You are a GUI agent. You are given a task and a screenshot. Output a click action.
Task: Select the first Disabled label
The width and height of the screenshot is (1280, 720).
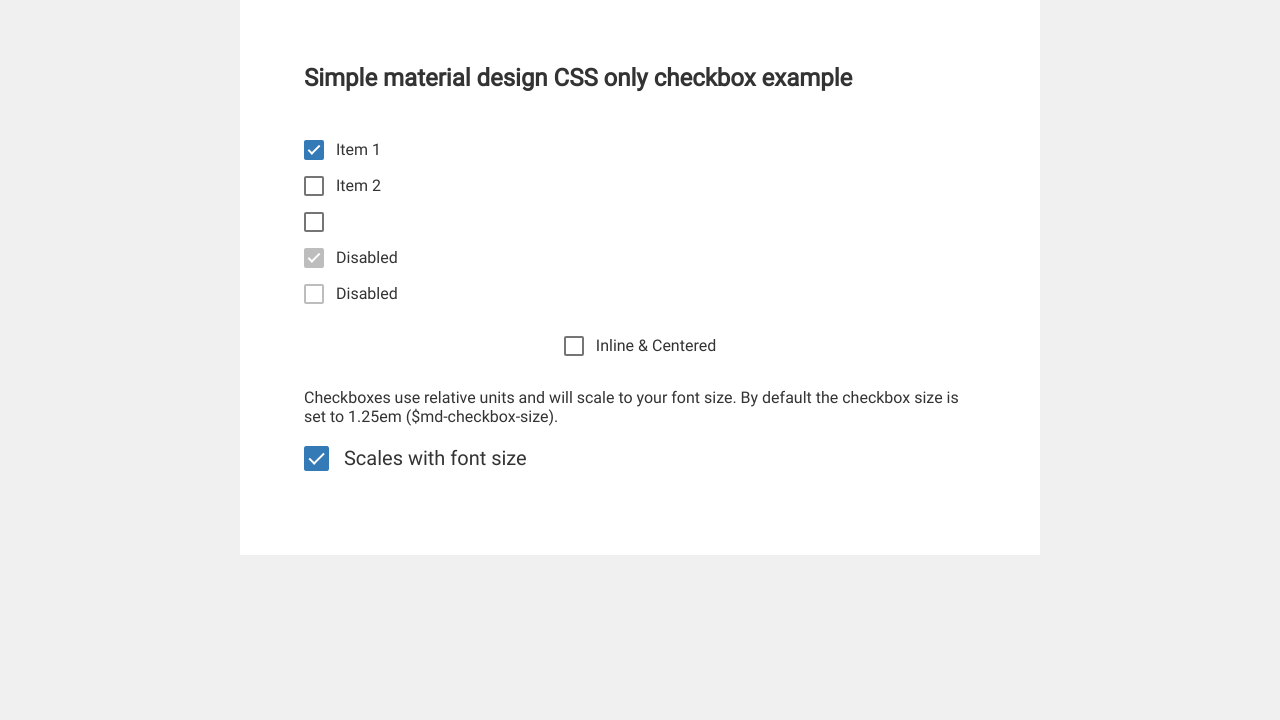367,258
